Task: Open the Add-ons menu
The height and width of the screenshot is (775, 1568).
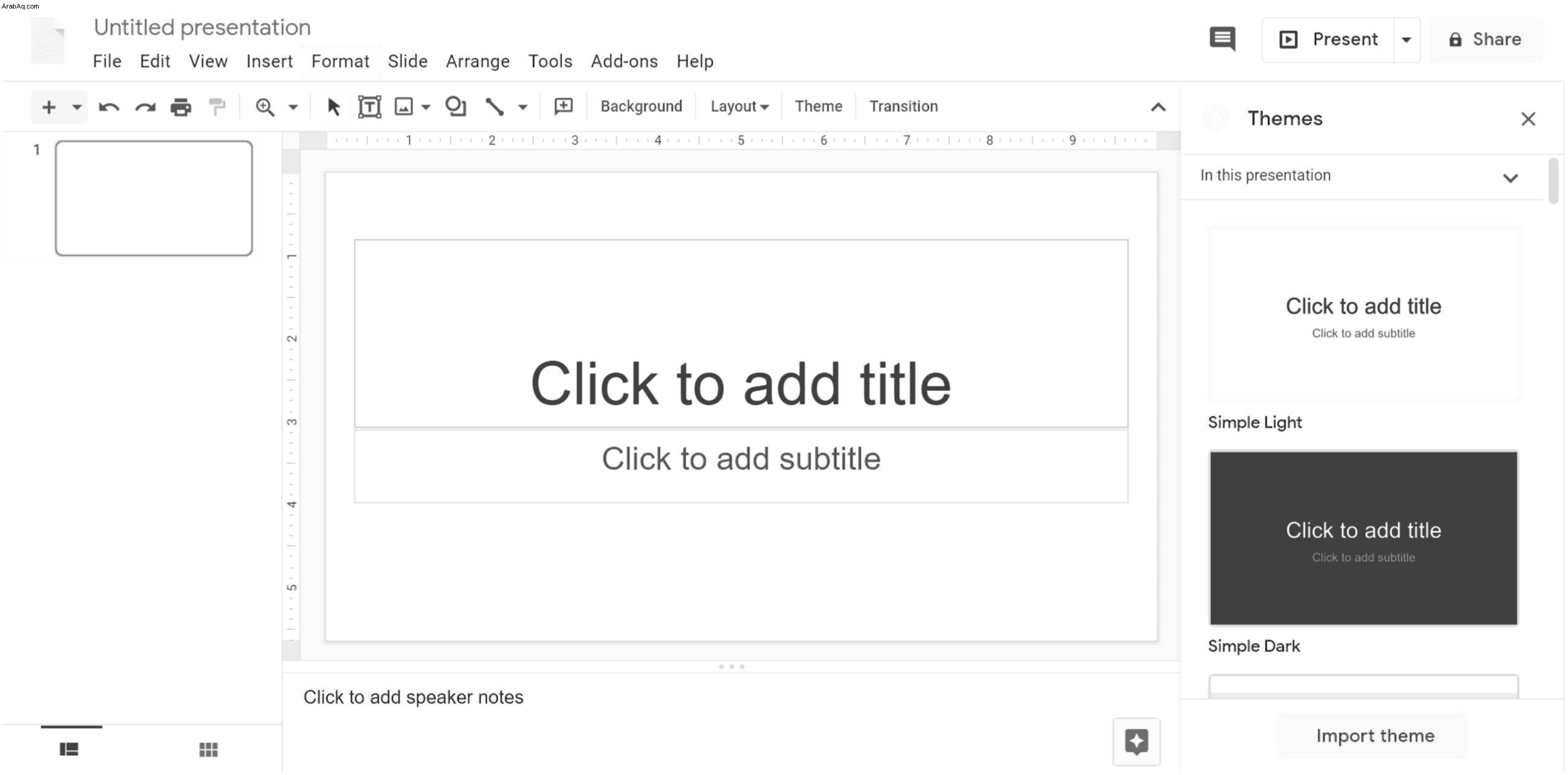Action: (x=624, y=61)
